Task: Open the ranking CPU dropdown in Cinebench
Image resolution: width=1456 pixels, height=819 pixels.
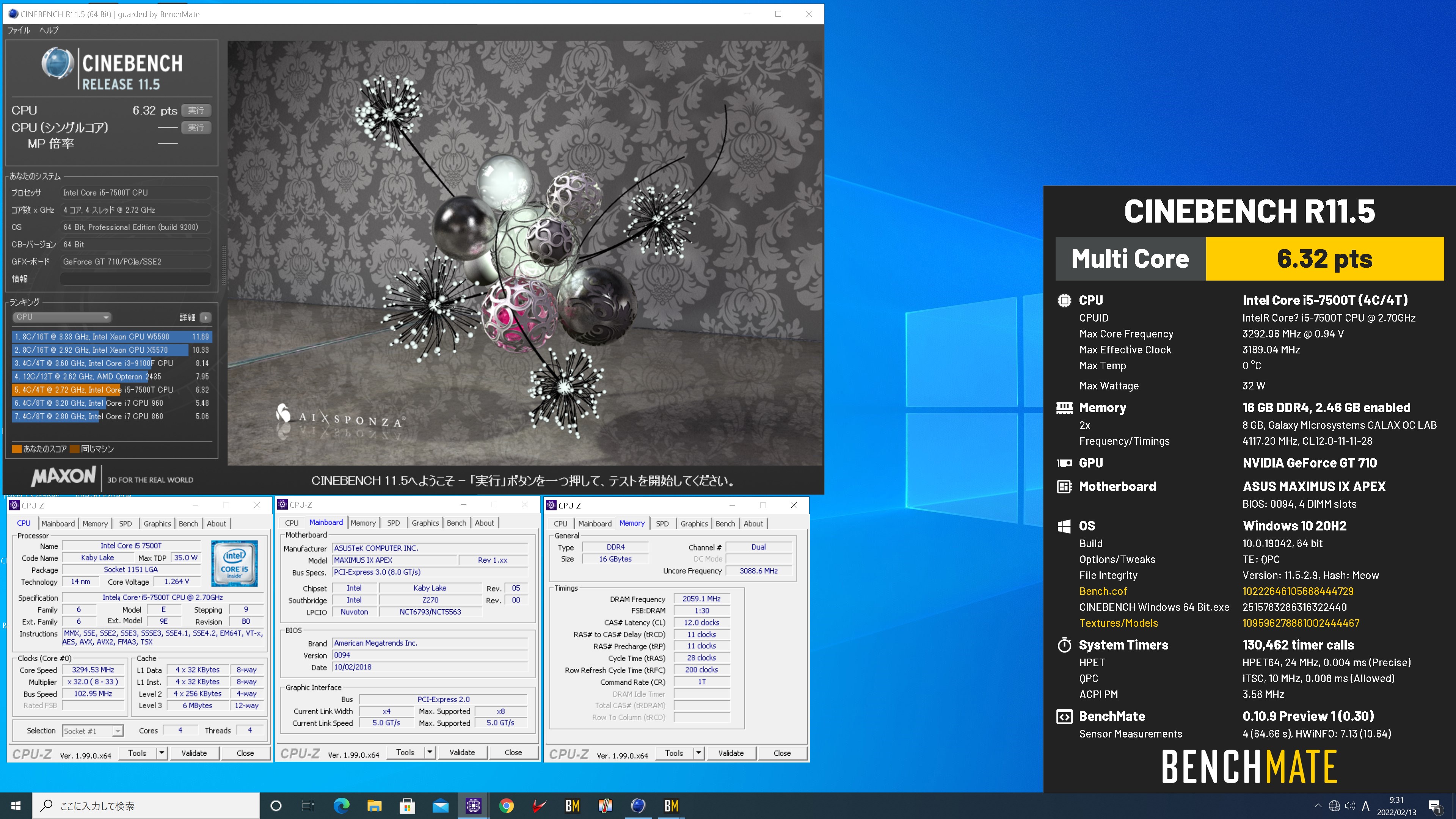Action: pyautogui.click(x=61, y=317)
